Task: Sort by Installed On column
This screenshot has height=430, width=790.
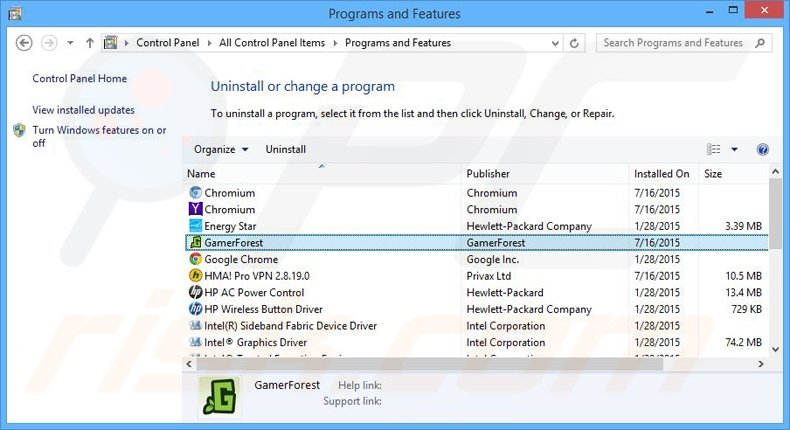Action: (x=664, y=173)
